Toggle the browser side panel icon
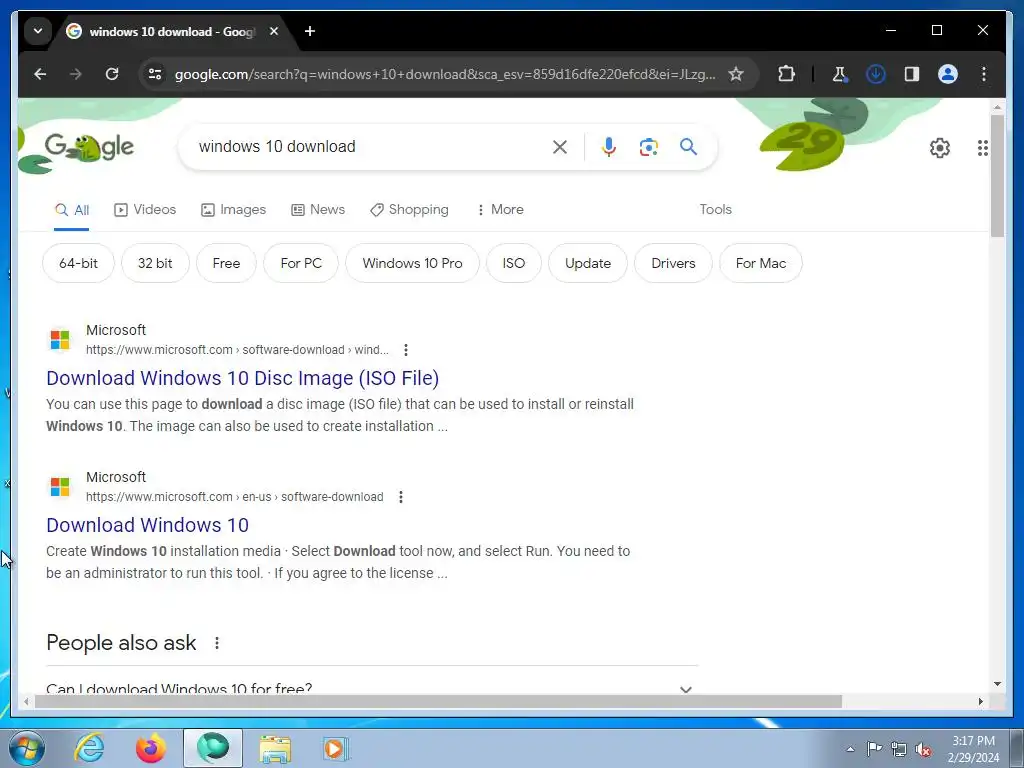The height and width of the screenshot is (768, 1024). point(912,74)
